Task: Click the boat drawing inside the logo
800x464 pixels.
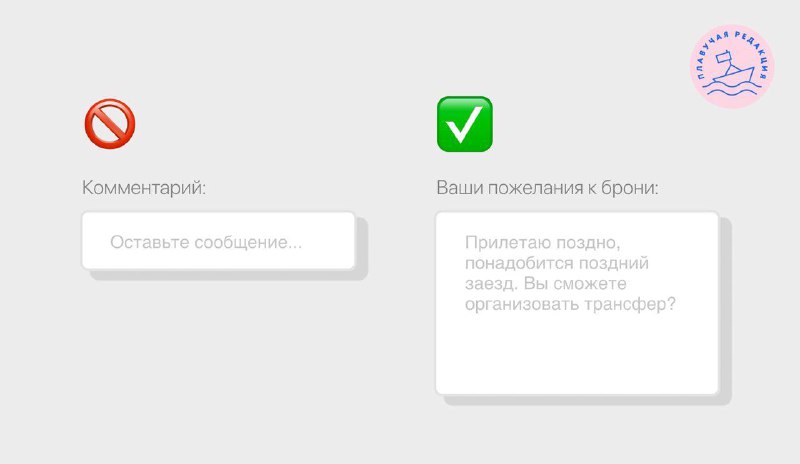Action: tap(734, 71)
